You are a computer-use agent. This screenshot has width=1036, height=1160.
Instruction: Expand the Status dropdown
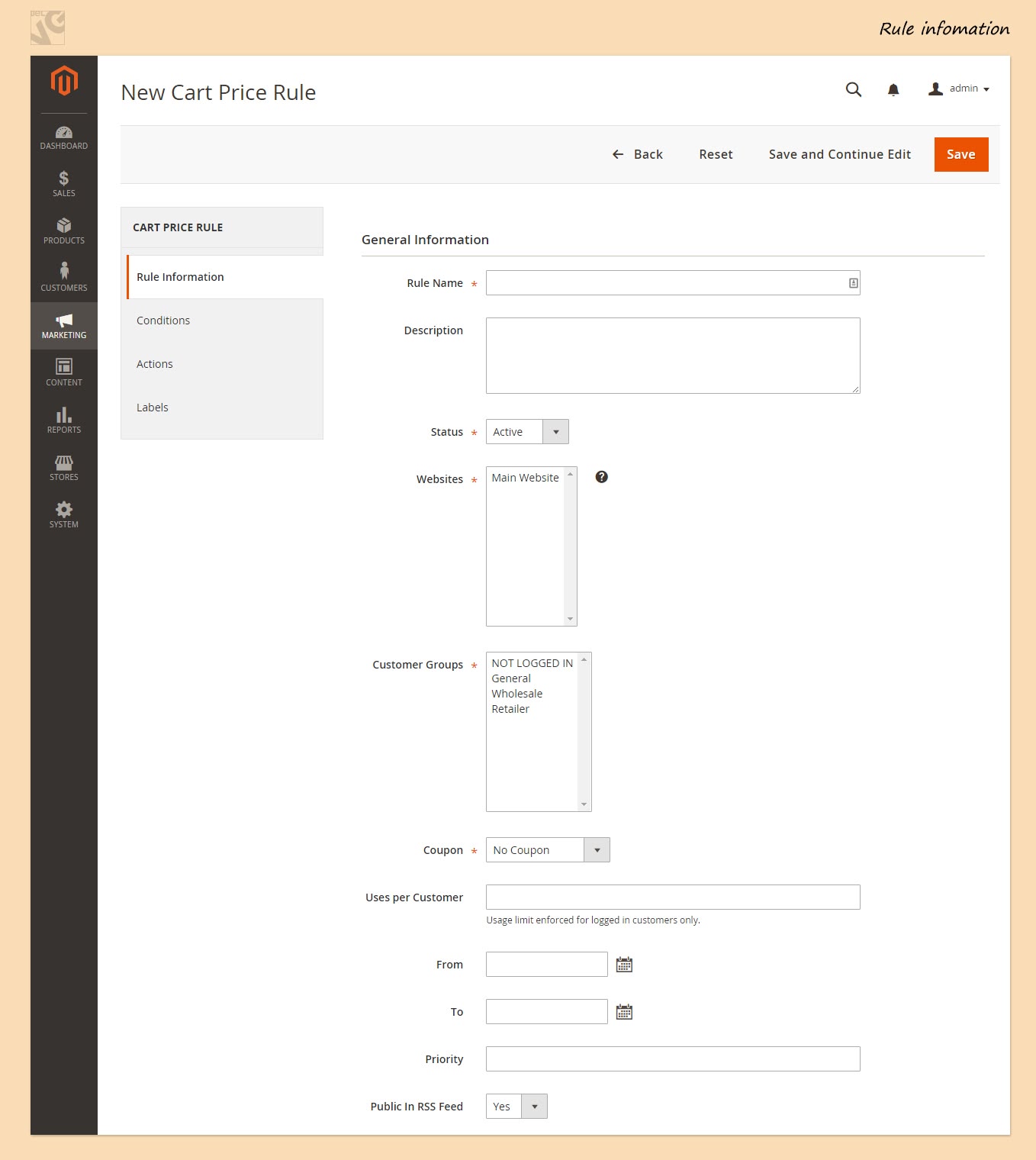(527, 432)
